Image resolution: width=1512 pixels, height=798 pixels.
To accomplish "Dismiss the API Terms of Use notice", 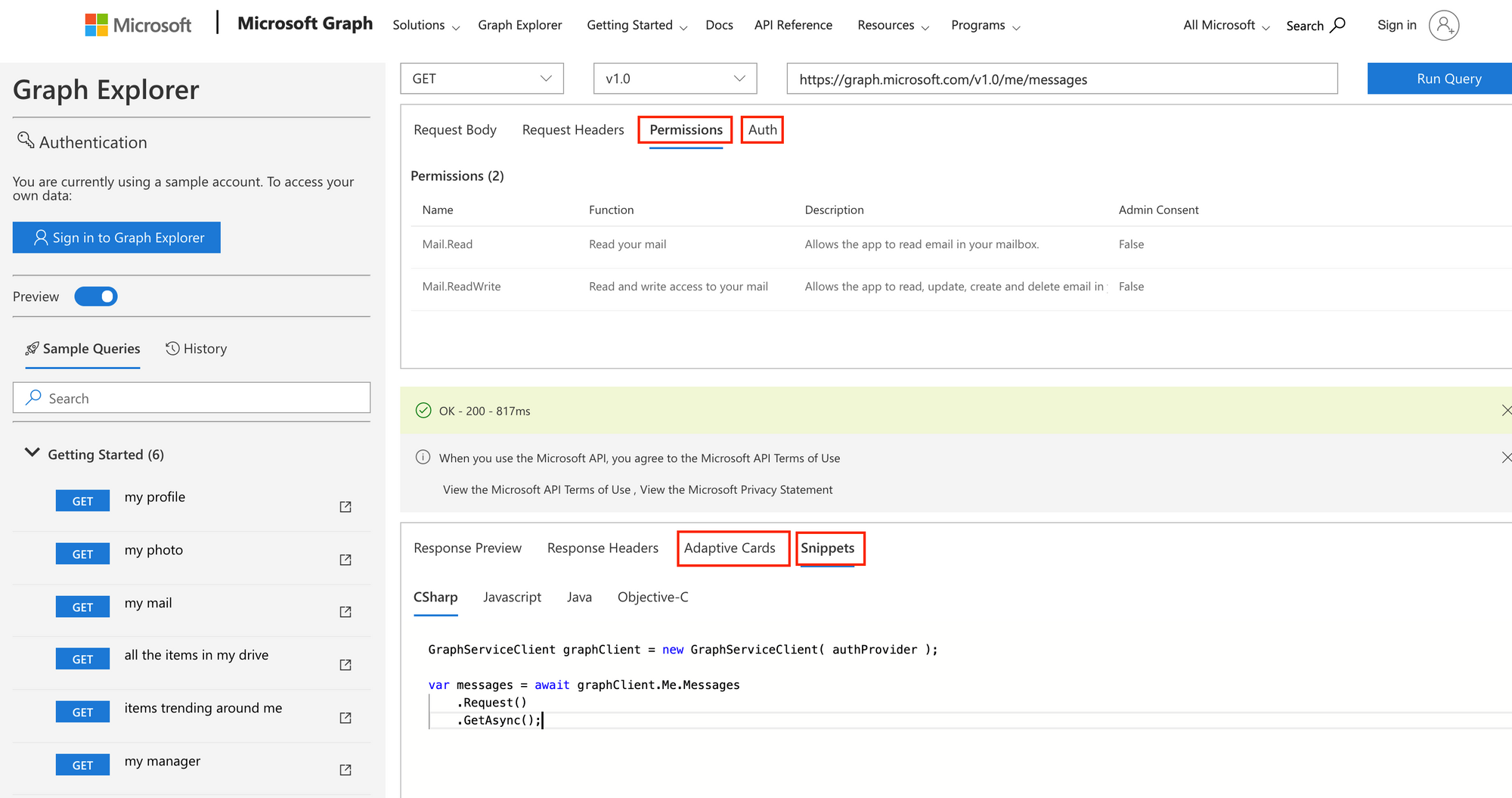I will [1506, 457].
